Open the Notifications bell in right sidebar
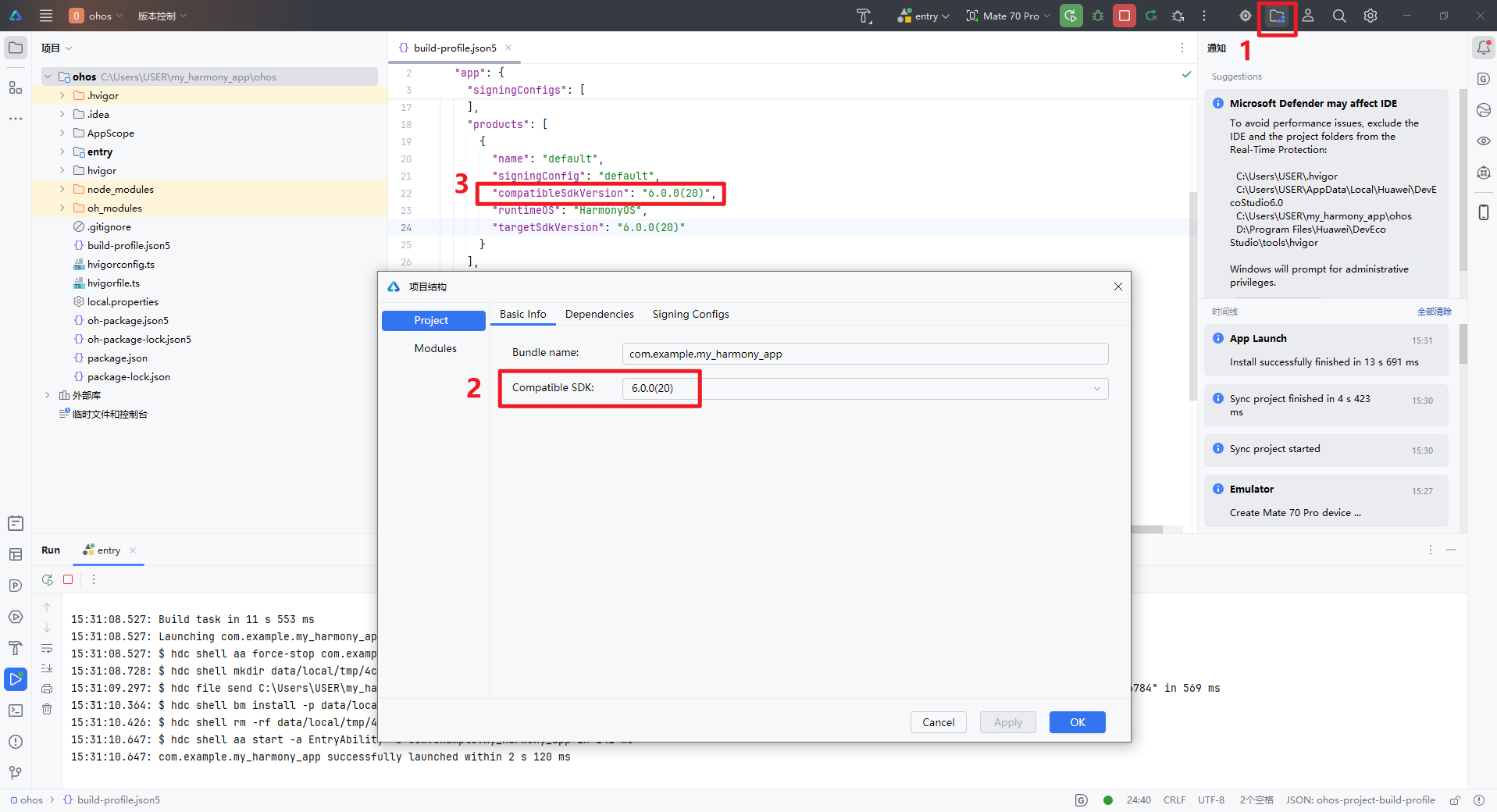The image size is (1497, 812). point(1483,48)
